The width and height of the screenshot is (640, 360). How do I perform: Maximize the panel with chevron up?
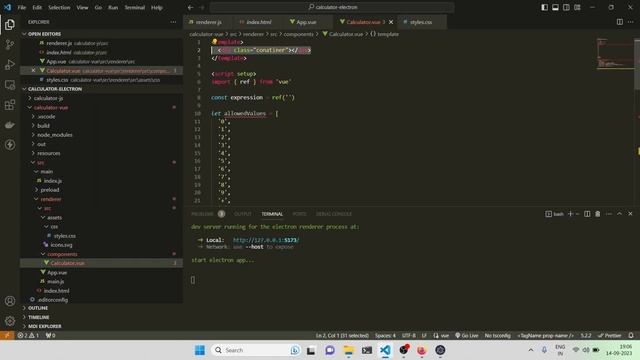(x=619, y=214)
